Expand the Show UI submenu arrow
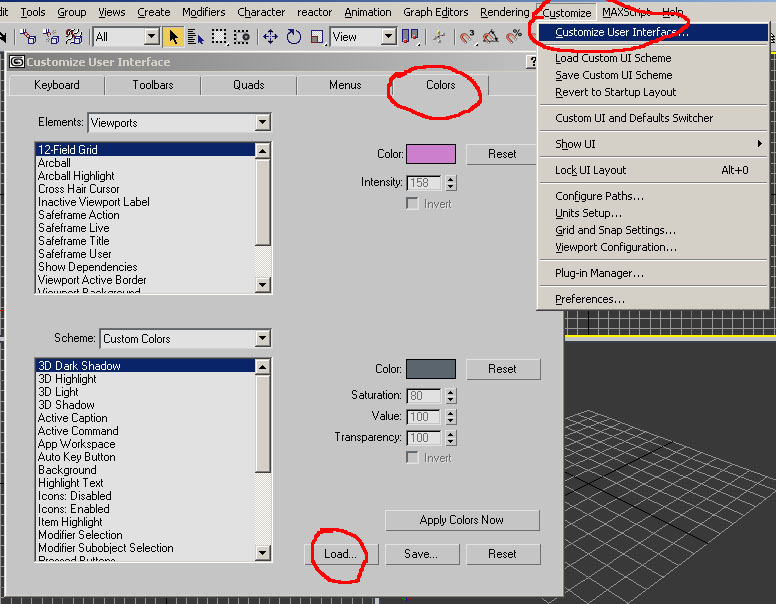776x604 pixels. [759, 144]
